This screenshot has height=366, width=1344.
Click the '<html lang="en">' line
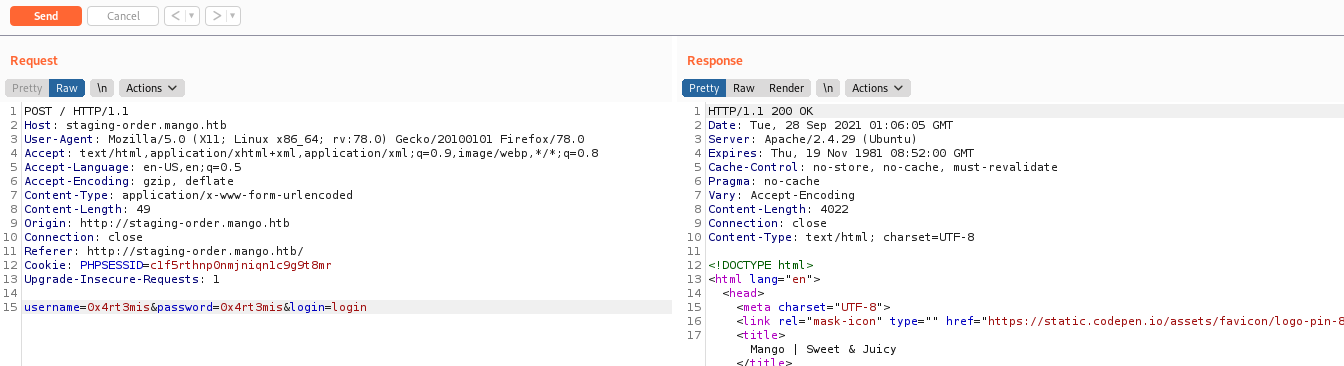tap(764, 279)
